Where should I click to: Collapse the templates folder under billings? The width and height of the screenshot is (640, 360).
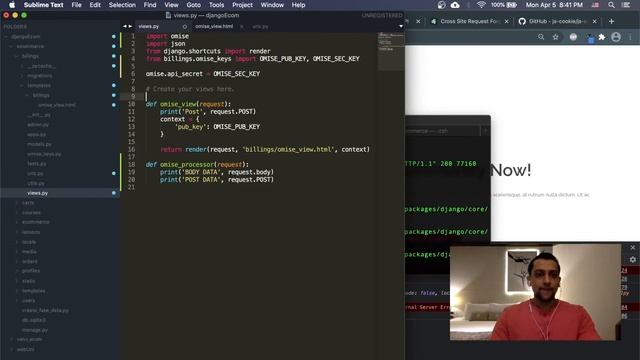(x=22, y=85)
